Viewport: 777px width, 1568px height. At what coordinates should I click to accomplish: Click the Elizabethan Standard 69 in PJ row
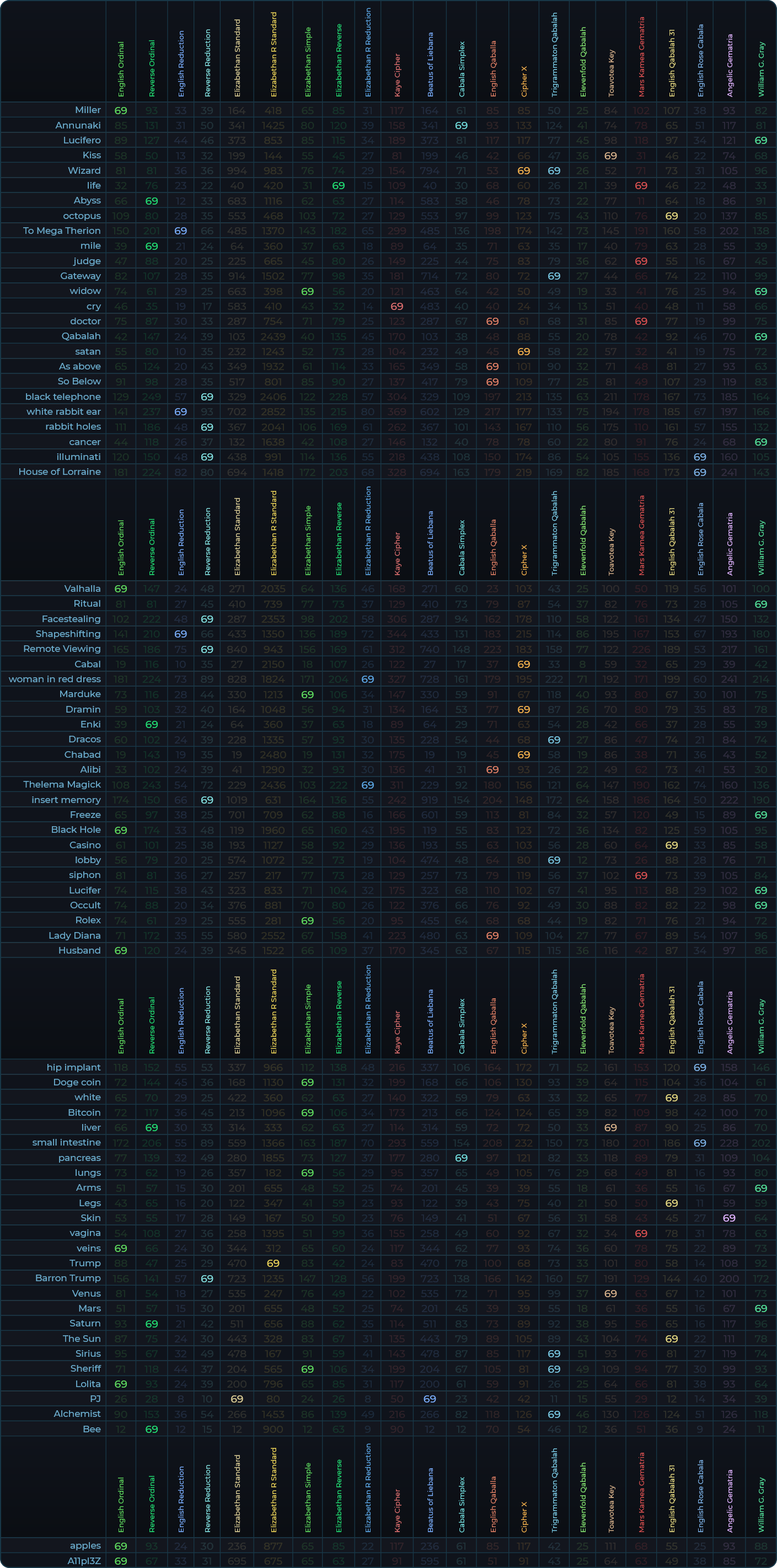pos(237,1399)
